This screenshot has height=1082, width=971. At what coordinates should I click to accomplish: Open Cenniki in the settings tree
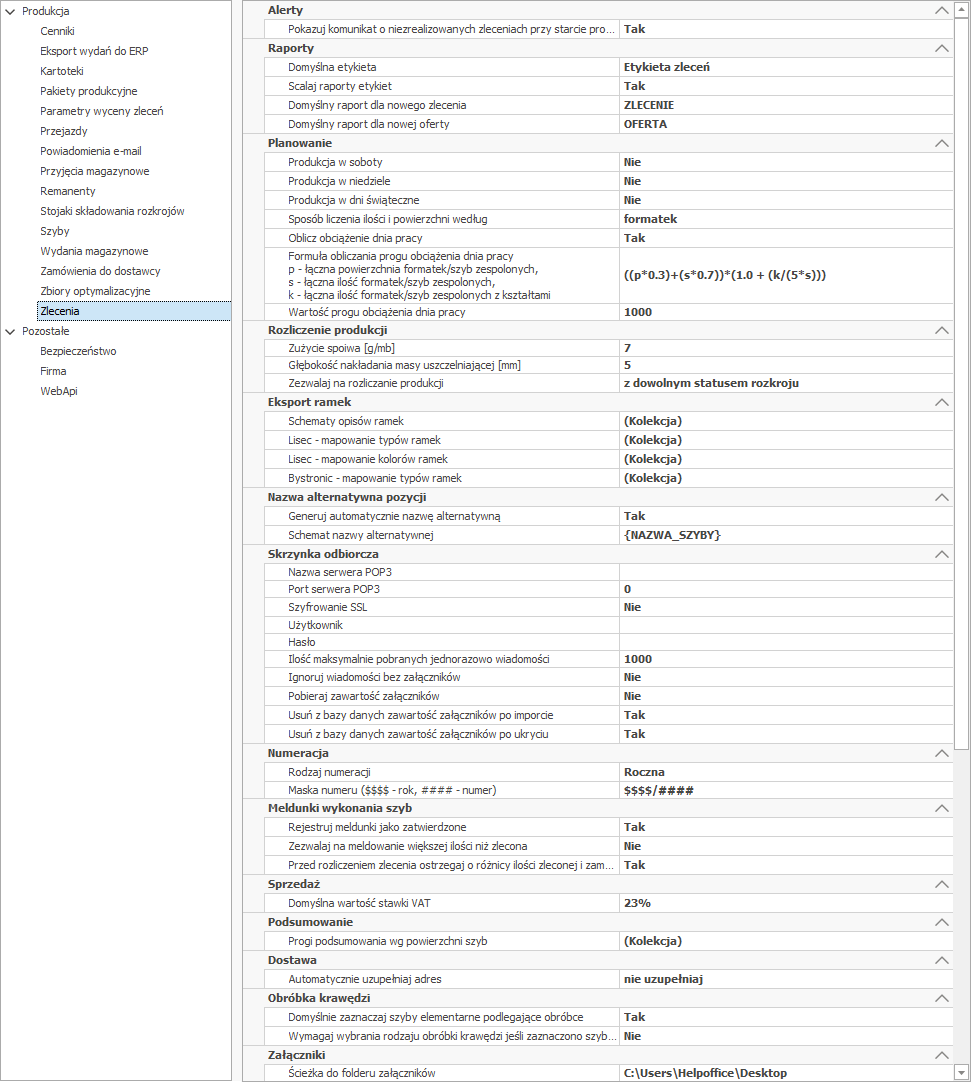57,31
